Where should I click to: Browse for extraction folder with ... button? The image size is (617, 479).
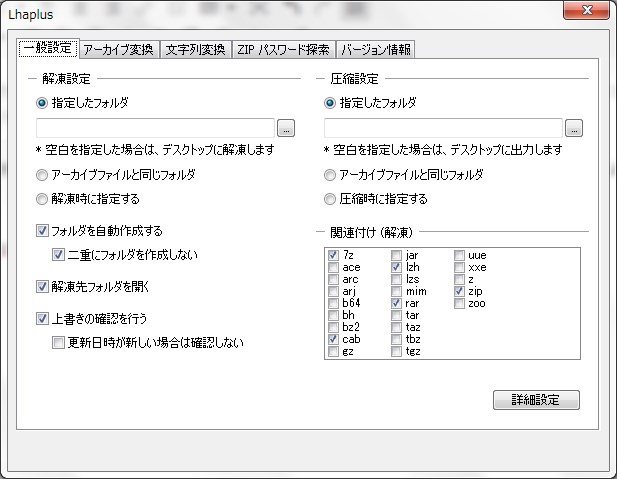[286, 128]
